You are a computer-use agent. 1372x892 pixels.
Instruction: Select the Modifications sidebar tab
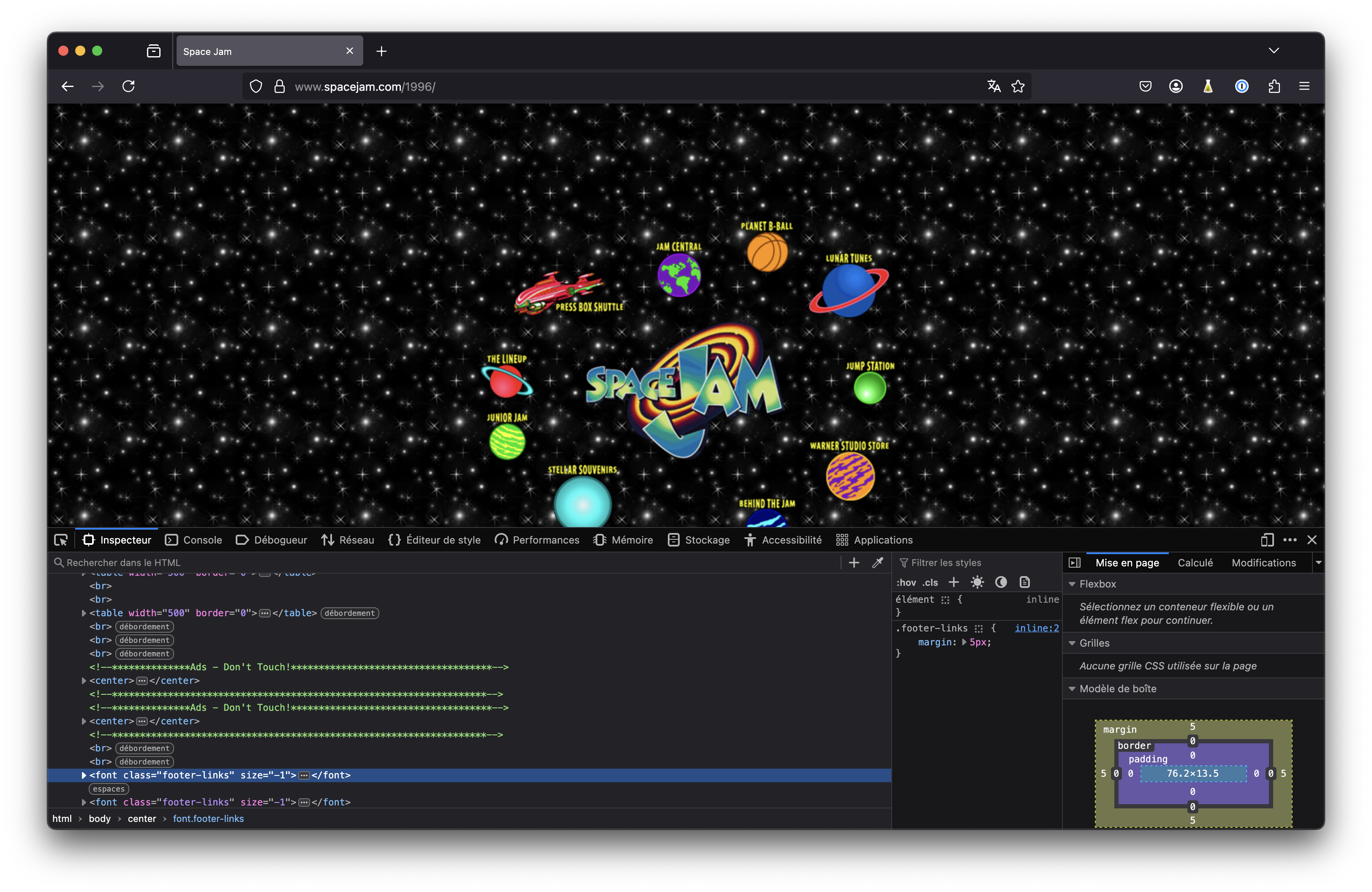coord(1263,563)
